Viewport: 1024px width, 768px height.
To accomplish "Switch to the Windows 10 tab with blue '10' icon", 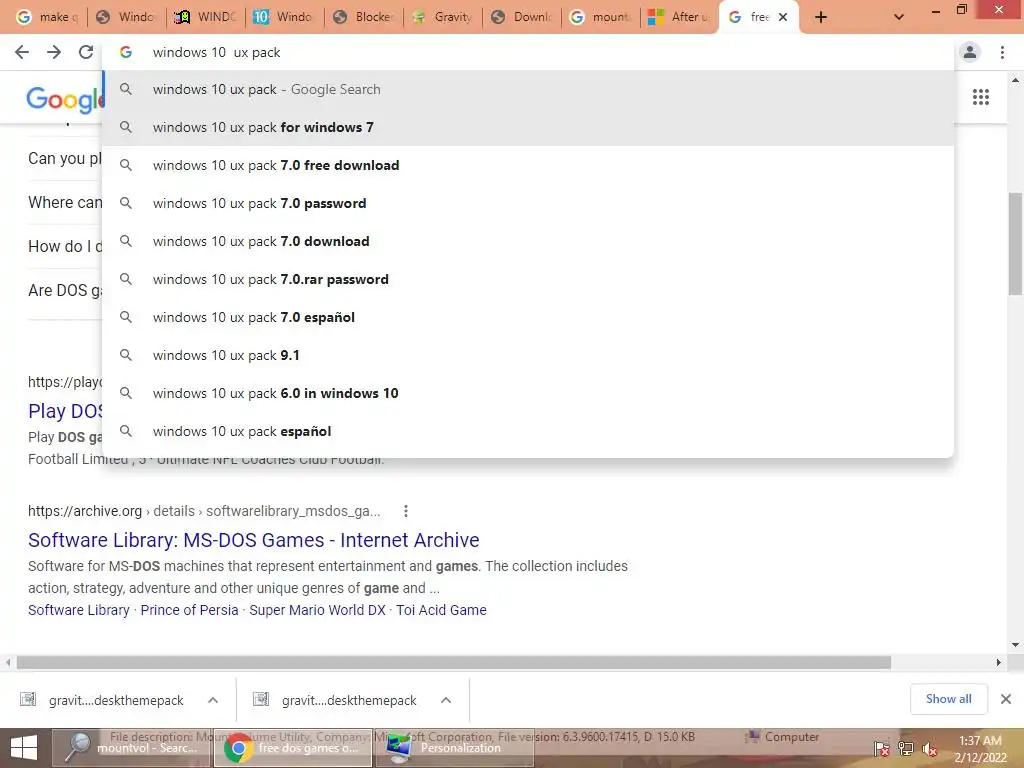I will [x=285, y=17].
